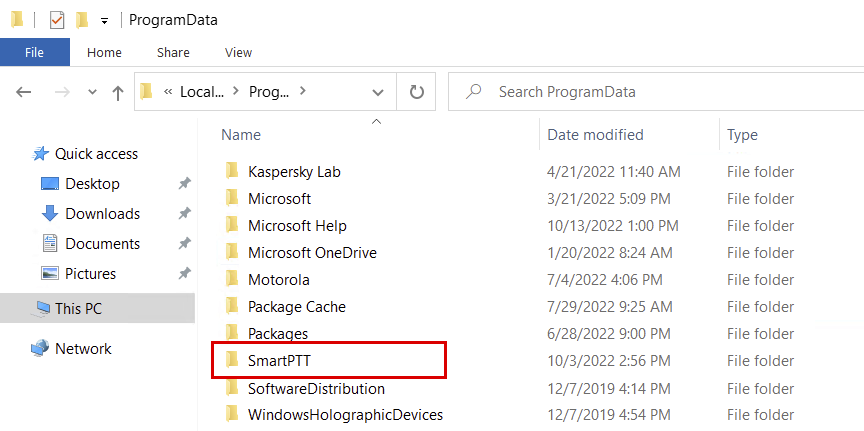Unpin Downloads using its pin icon

[x=185, y=214]
